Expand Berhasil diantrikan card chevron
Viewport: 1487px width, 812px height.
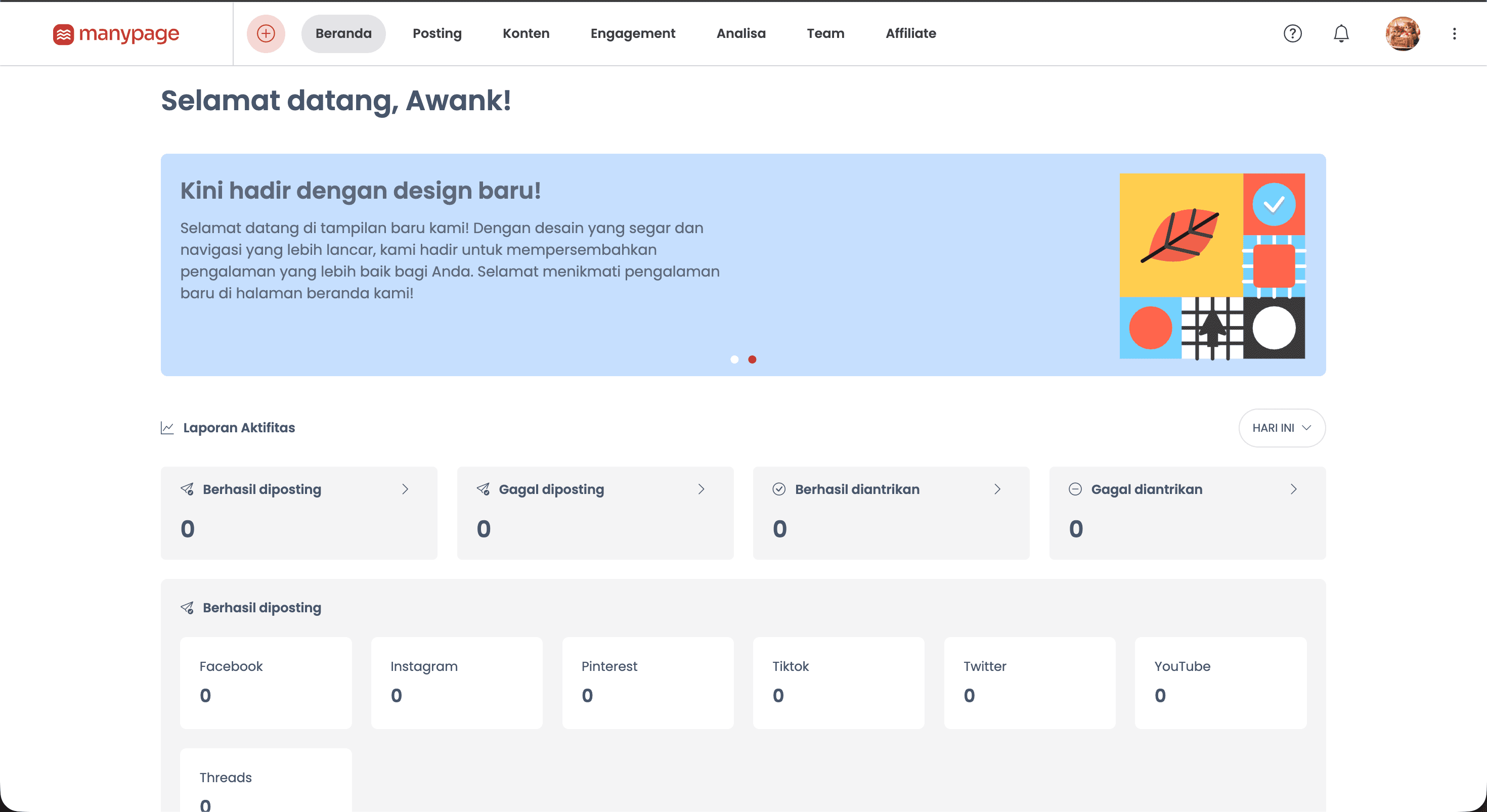pyautogui.click(x=997, y=489)
